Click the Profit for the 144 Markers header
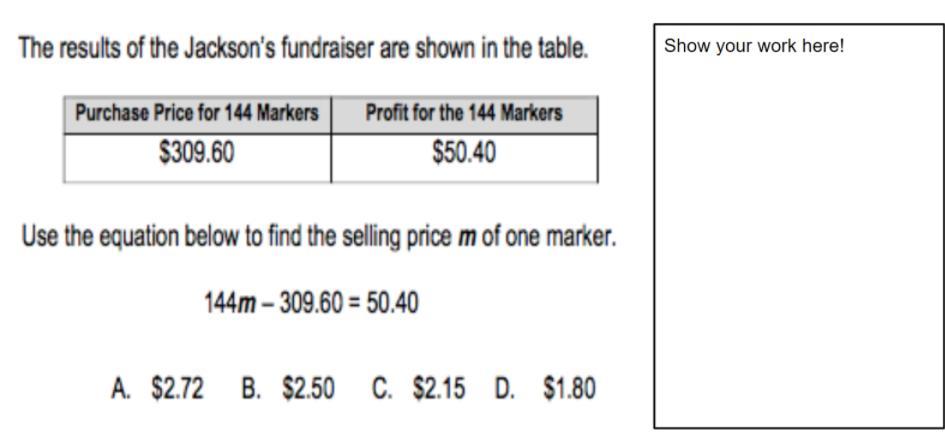The width and height of the screenshot is (945, 435). (464, 113)
